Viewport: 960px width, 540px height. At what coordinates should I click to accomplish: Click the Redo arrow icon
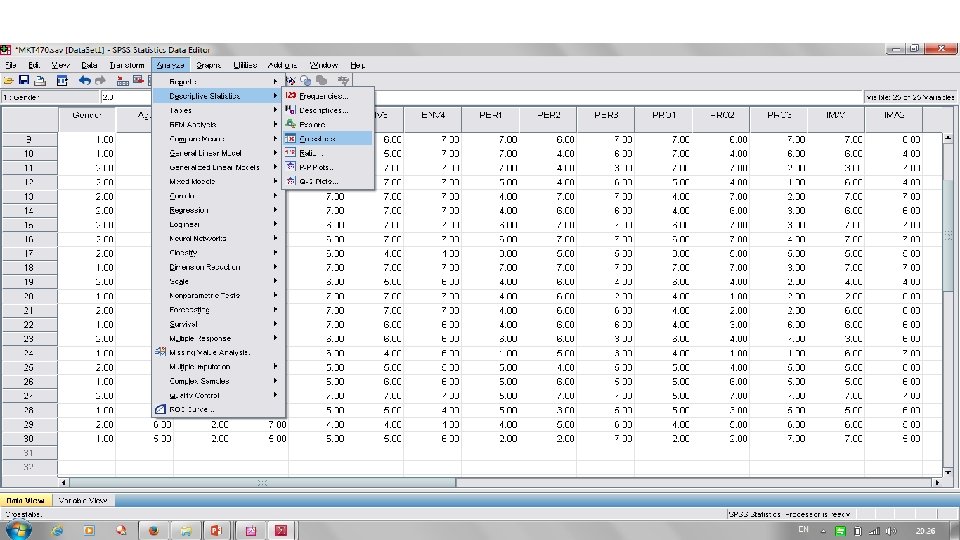click(100, 80)
